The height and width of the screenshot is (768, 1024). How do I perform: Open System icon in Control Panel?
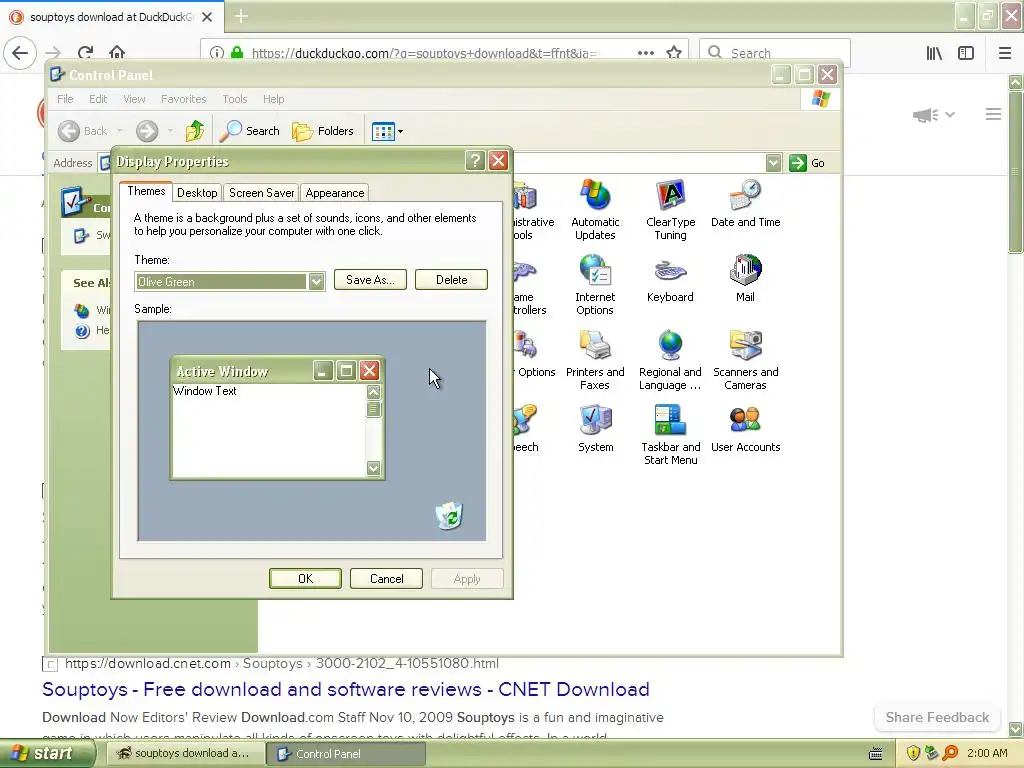pos(595,429)
